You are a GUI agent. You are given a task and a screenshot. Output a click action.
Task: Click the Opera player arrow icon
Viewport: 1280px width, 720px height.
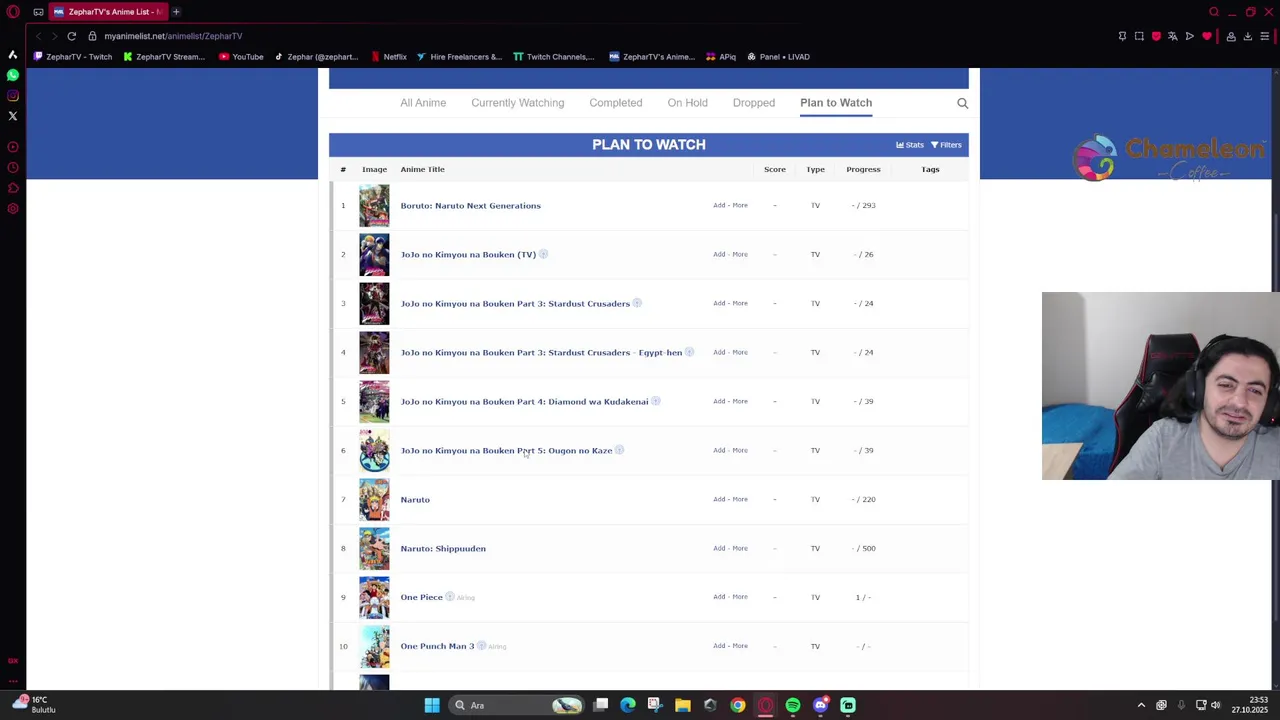[x=1190, y=36]
